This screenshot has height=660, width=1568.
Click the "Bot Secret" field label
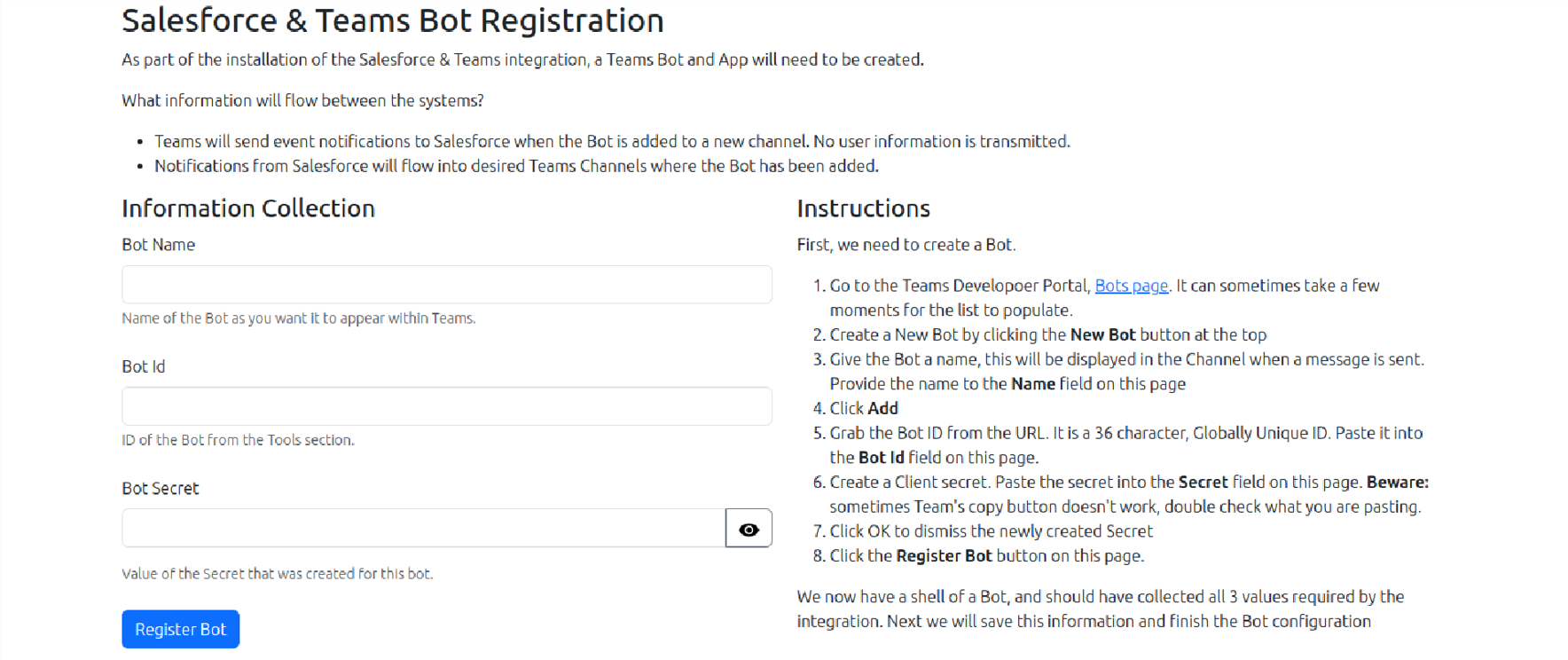click(x=161, y=488)
